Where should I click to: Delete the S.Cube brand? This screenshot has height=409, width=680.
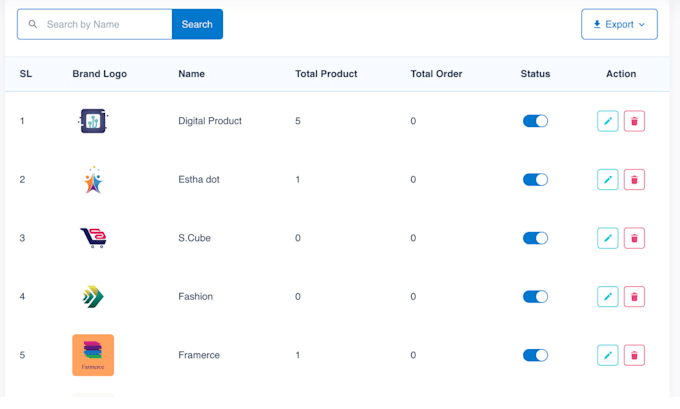634,238
